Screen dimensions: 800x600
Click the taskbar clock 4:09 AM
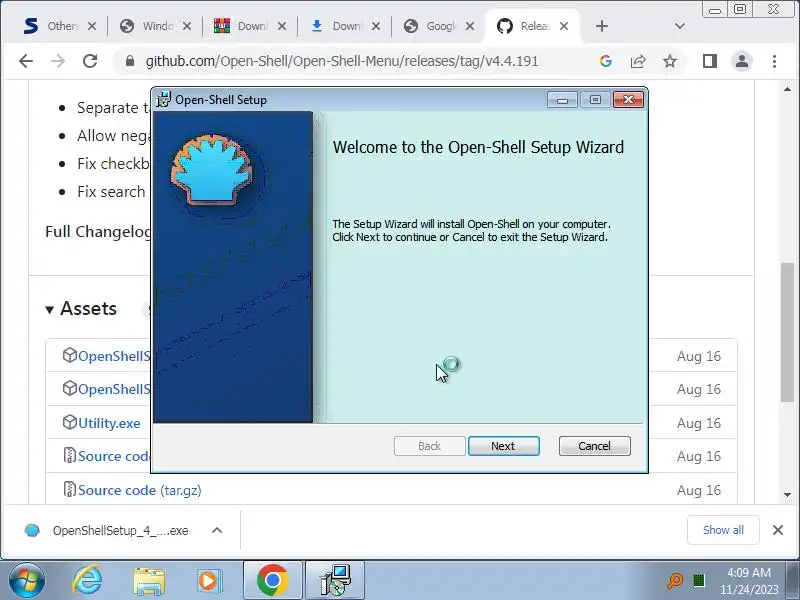point(749,572)
